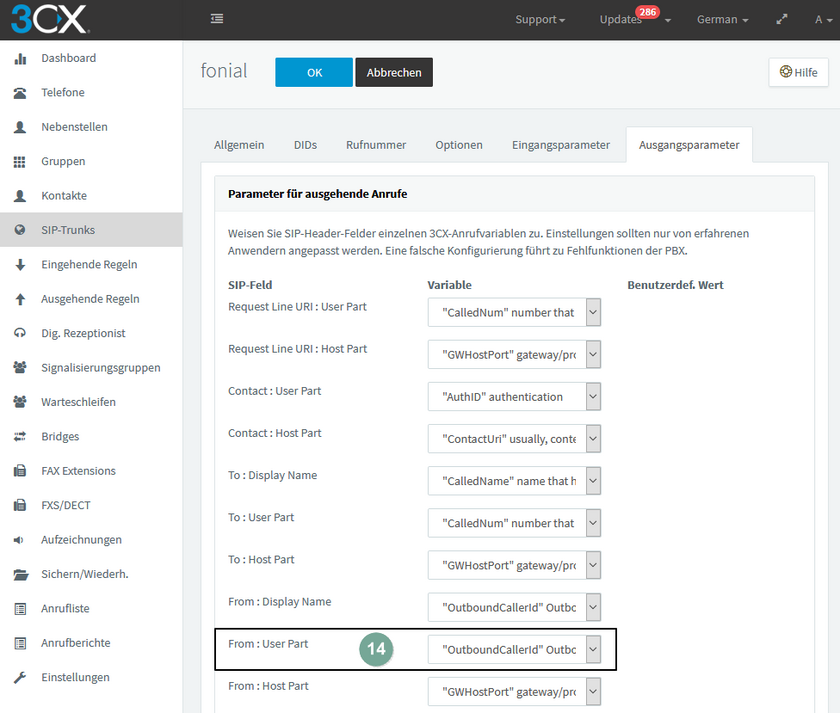Switch to the Rufnummer tab
Screen dimensions: 840x713
pos(376,145)
